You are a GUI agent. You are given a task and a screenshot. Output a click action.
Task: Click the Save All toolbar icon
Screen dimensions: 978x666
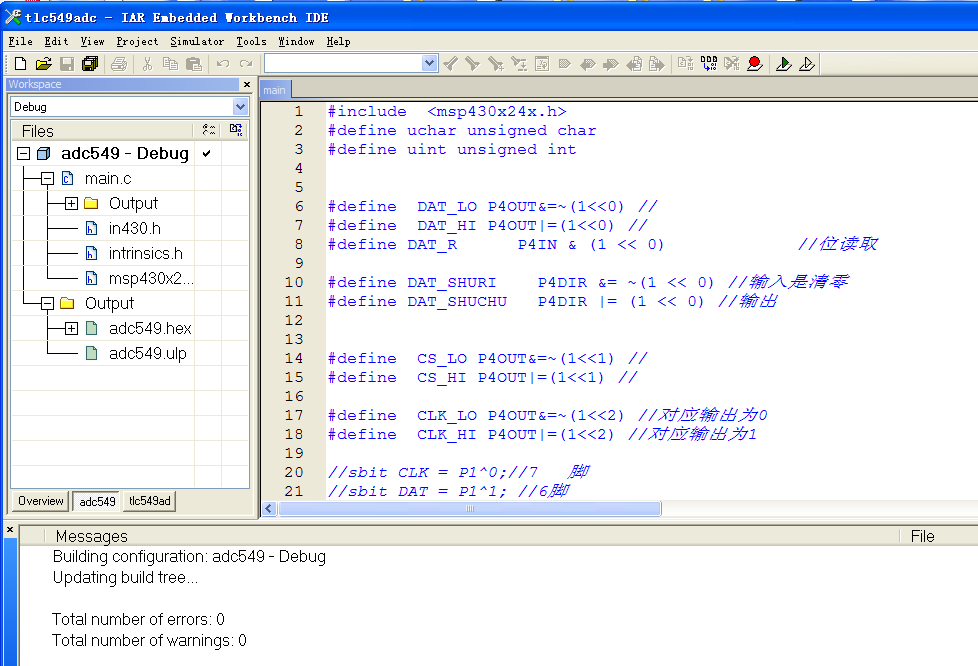click(89, 63)
